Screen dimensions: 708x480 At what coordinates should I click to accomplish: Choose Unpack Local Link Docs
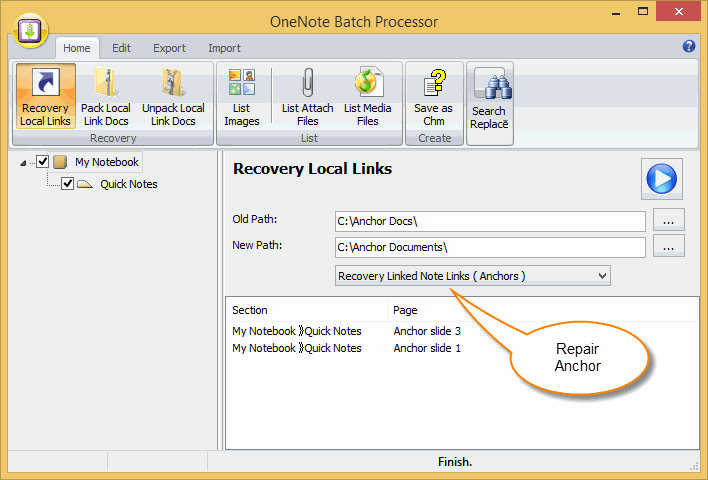click(173, 96)
